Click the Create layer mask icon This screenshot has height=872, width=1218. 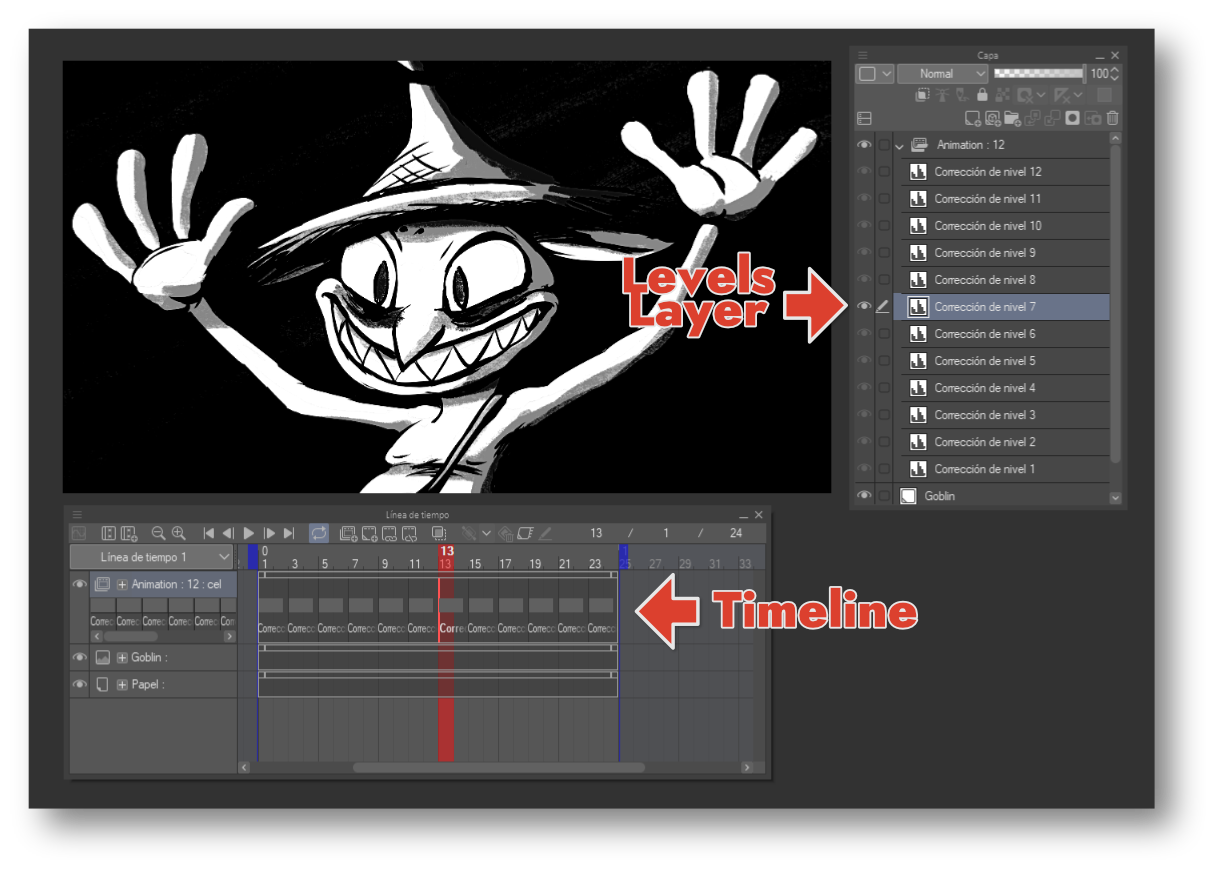[x=1072, y=118]
